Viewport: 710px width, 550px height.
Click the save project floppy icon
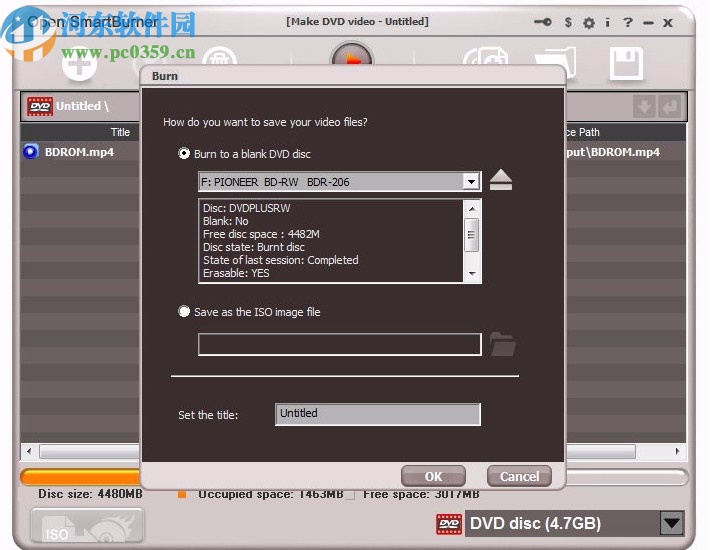tap(626, 63)
